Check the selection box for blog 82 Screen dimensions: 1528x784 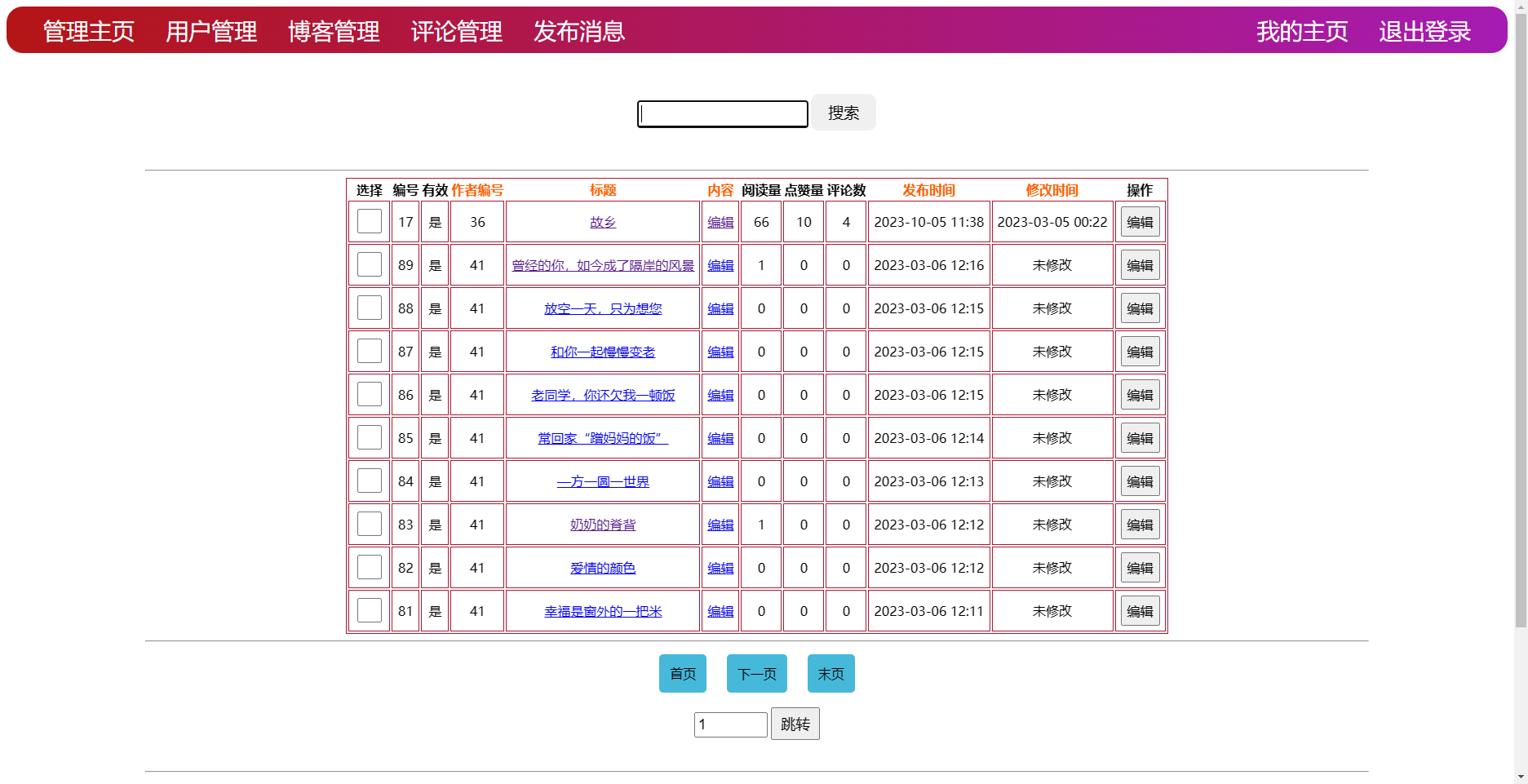click(x=370, y=567)
